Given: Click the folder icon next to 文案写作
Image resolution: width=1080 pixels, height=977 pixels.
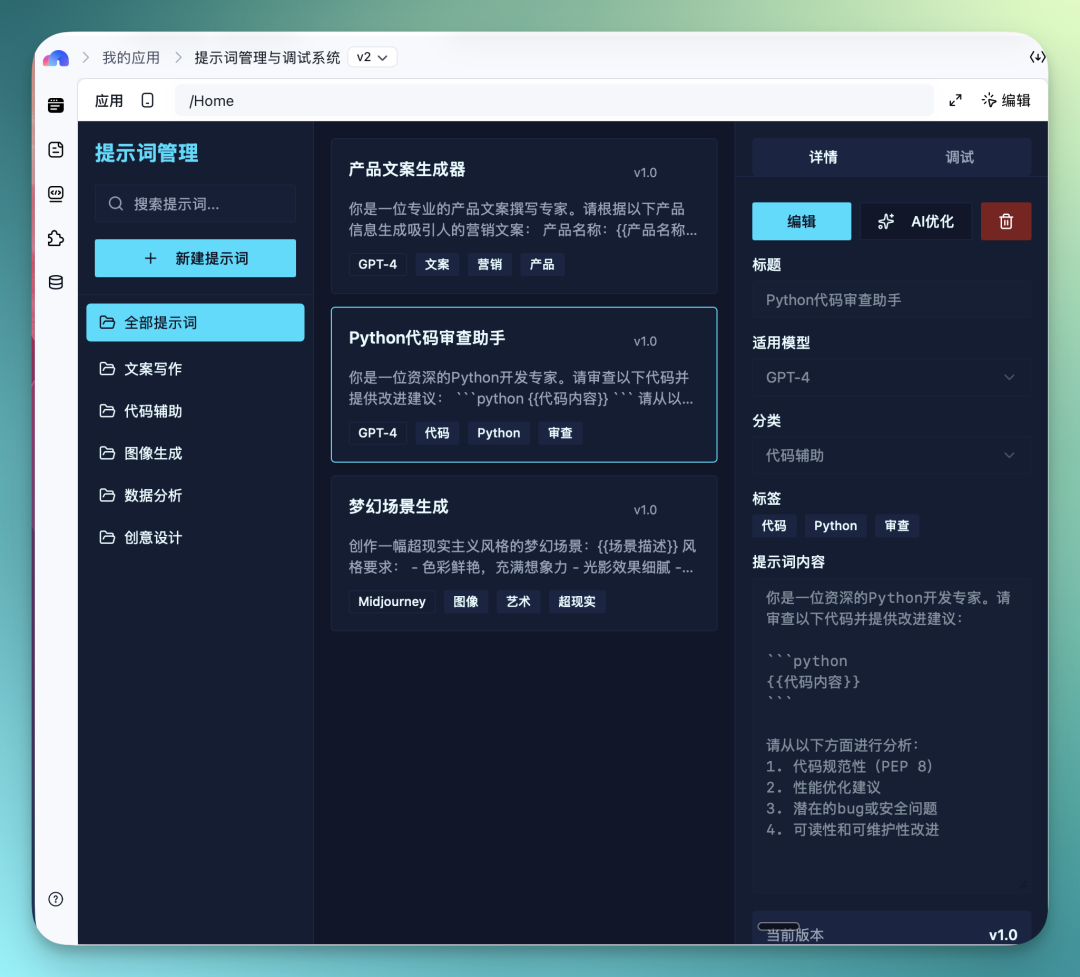Looking at the screenshot, I should tap(107, 369).
